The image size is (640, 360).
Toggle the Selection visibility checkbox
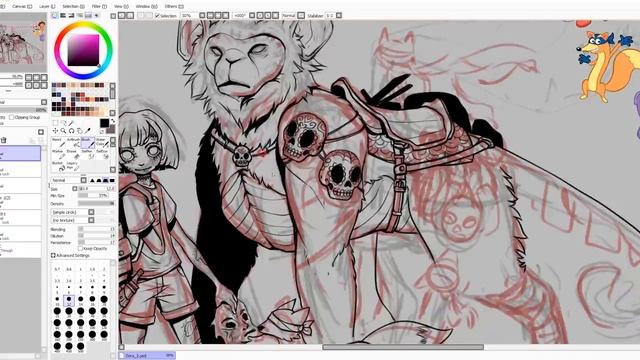tap(158, 16)
